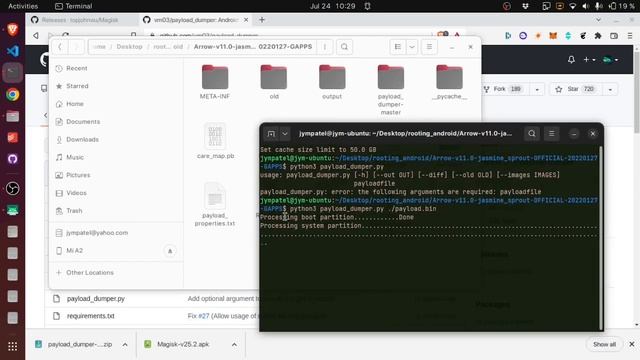Open path options menu next to Arrow breadcrumb
Image resolution: width=640 pixels, height=360 pixels.
[x=325, y=47]
